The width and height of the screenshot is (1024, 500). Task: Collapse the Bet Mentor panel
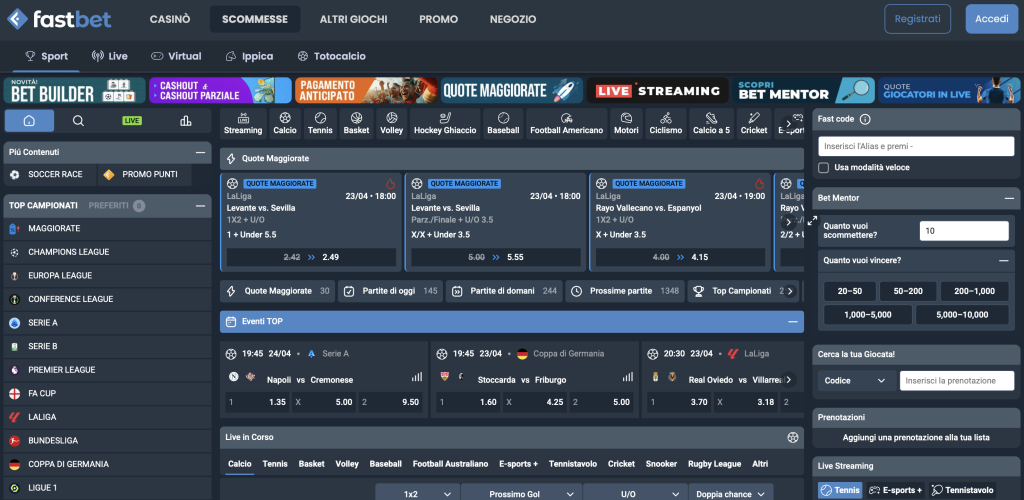pos(1009,198)
